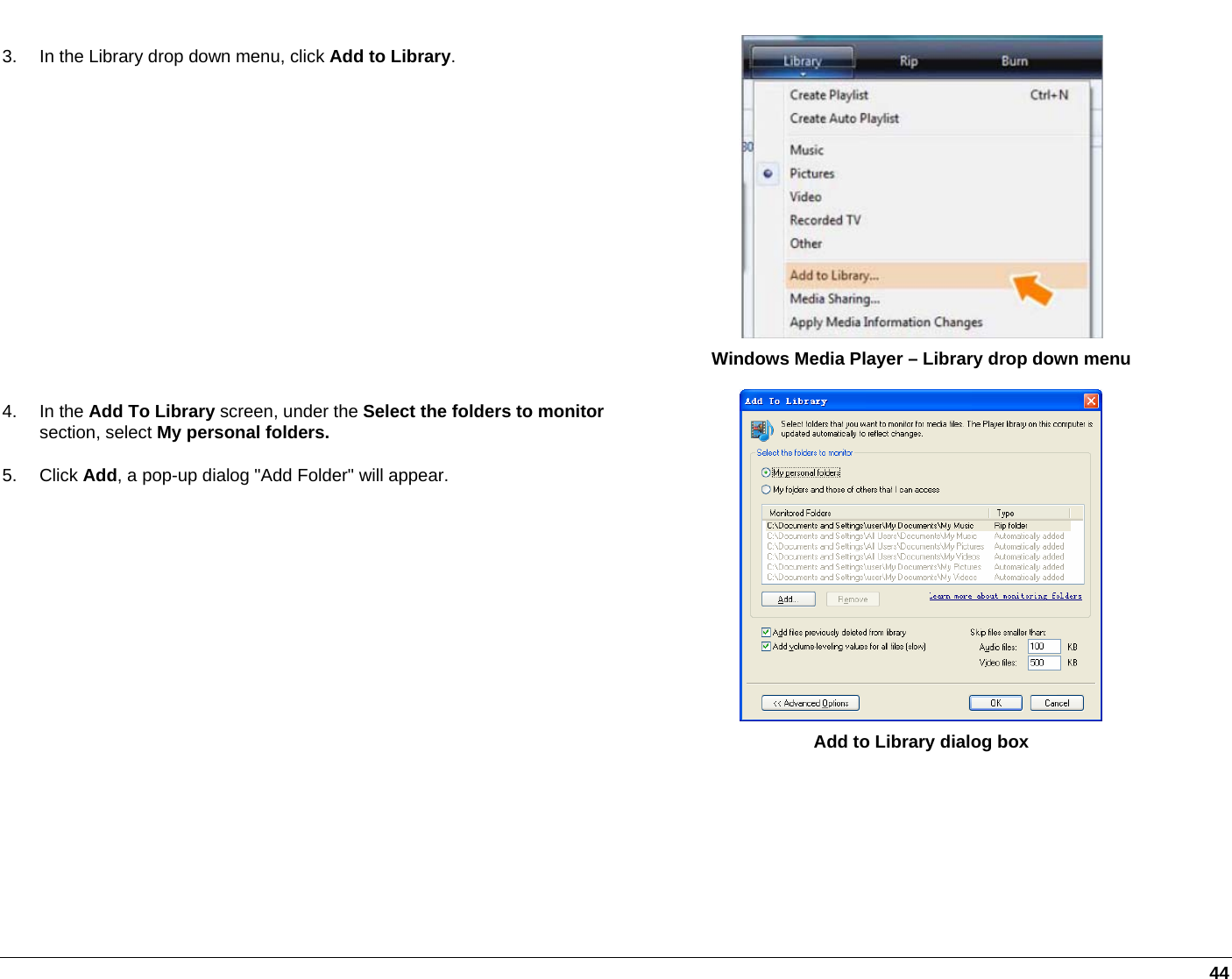Click the Video files size field

point(1044,663)
